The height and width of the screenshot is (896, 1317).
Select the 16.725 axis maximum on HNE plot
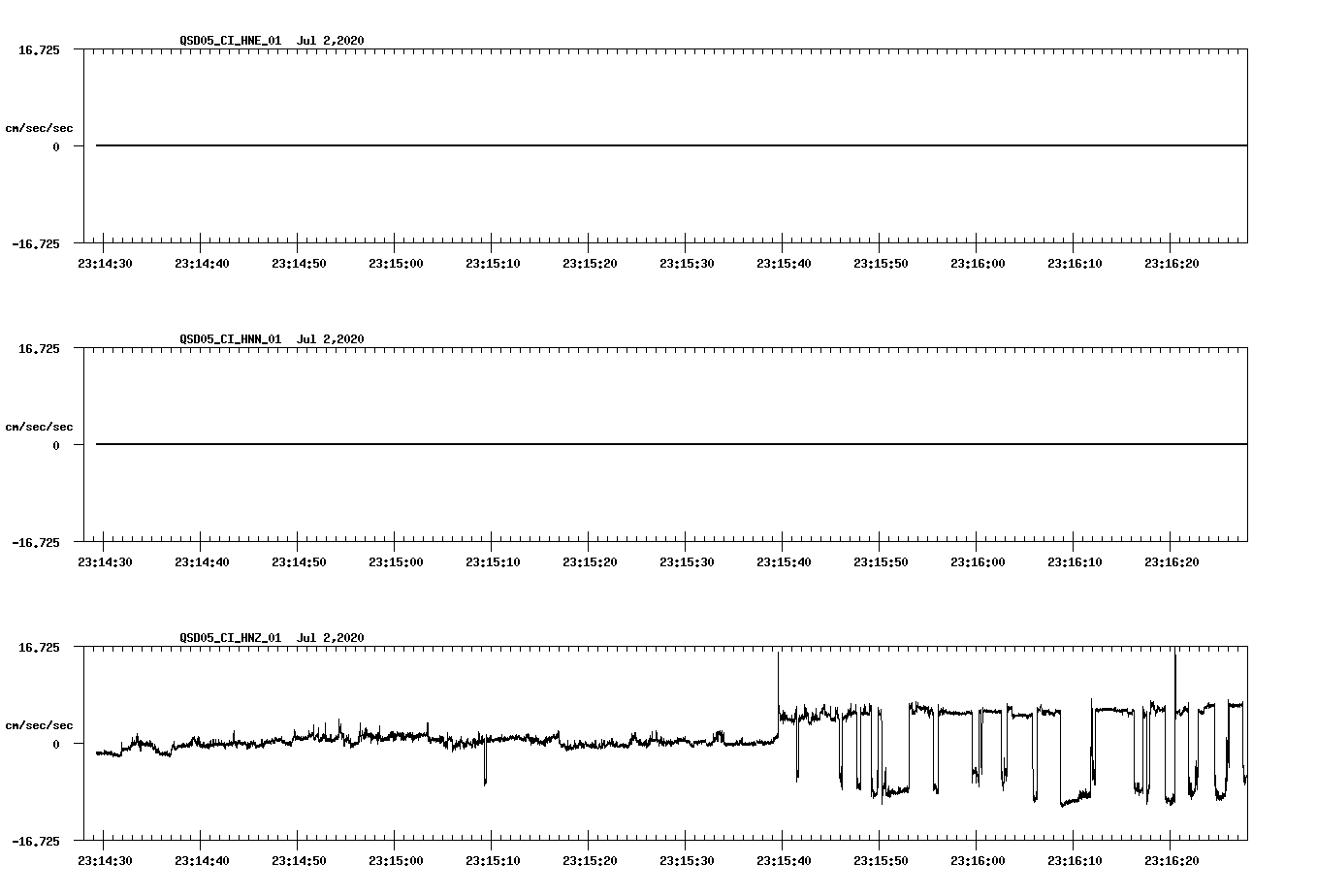[x=39, y=50]
